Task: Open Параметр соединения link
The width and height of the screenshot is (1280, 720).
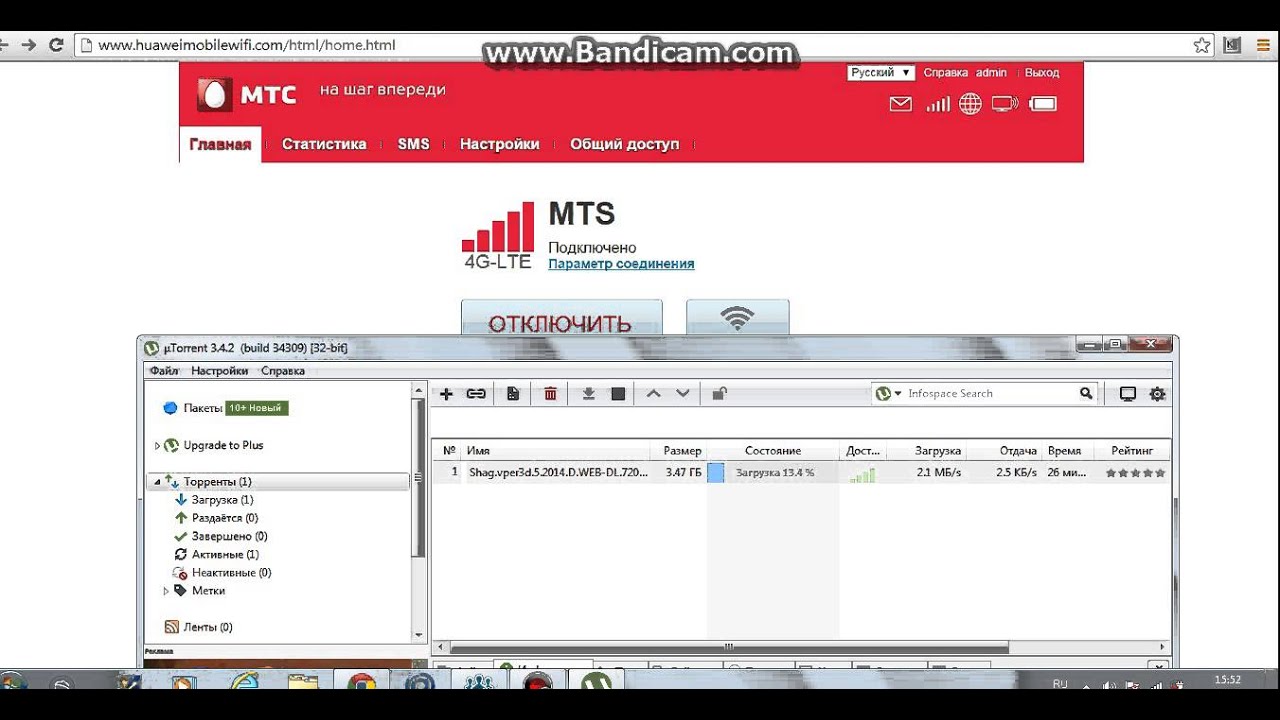Action: [621, 264]
